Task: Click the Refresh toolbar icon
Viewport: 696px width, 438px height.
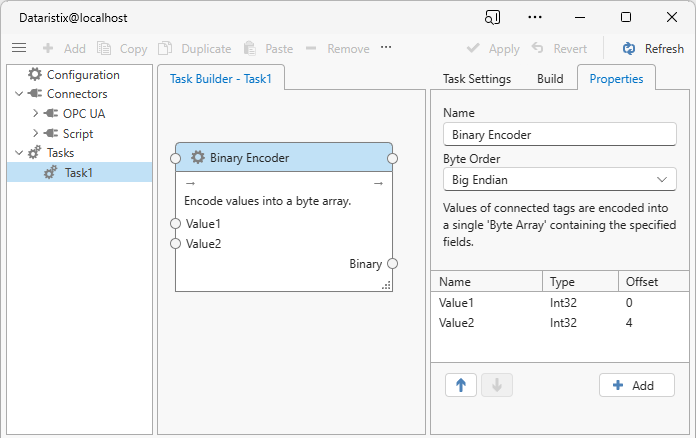Action: point(629,48)
